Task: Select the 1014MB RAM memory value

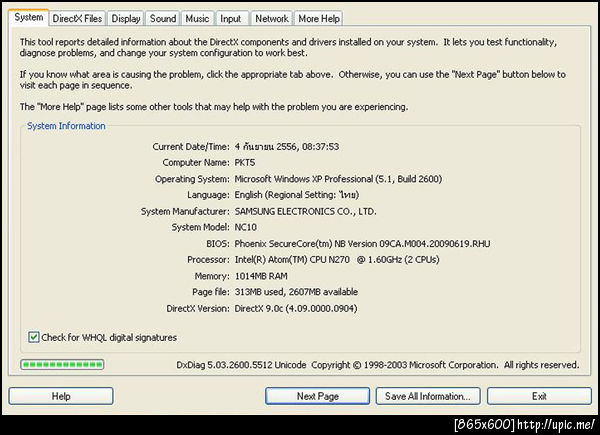Action: pyautogui.click(x=261, y=276)
